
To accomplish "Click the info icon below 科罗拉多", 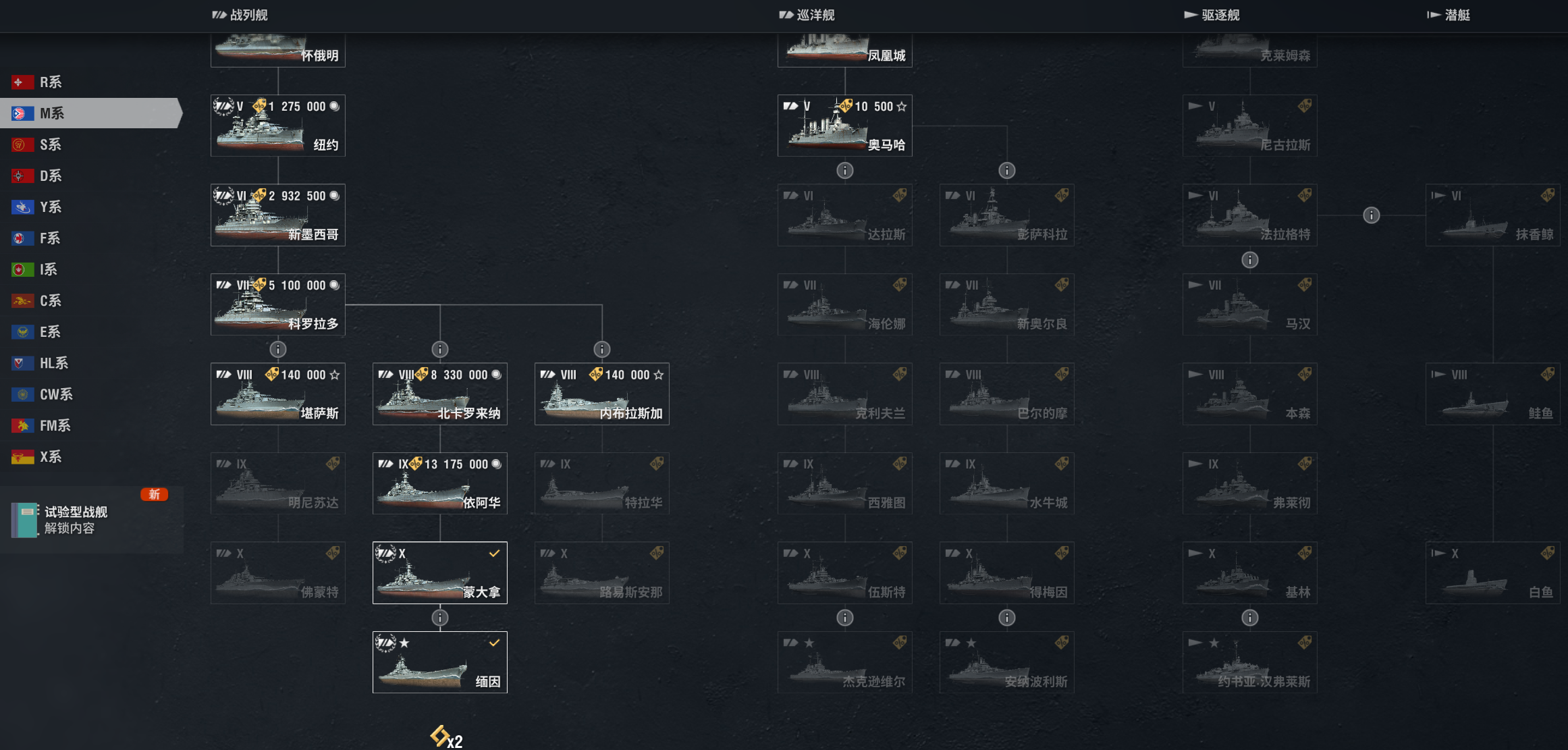I will tap(278, 349).
